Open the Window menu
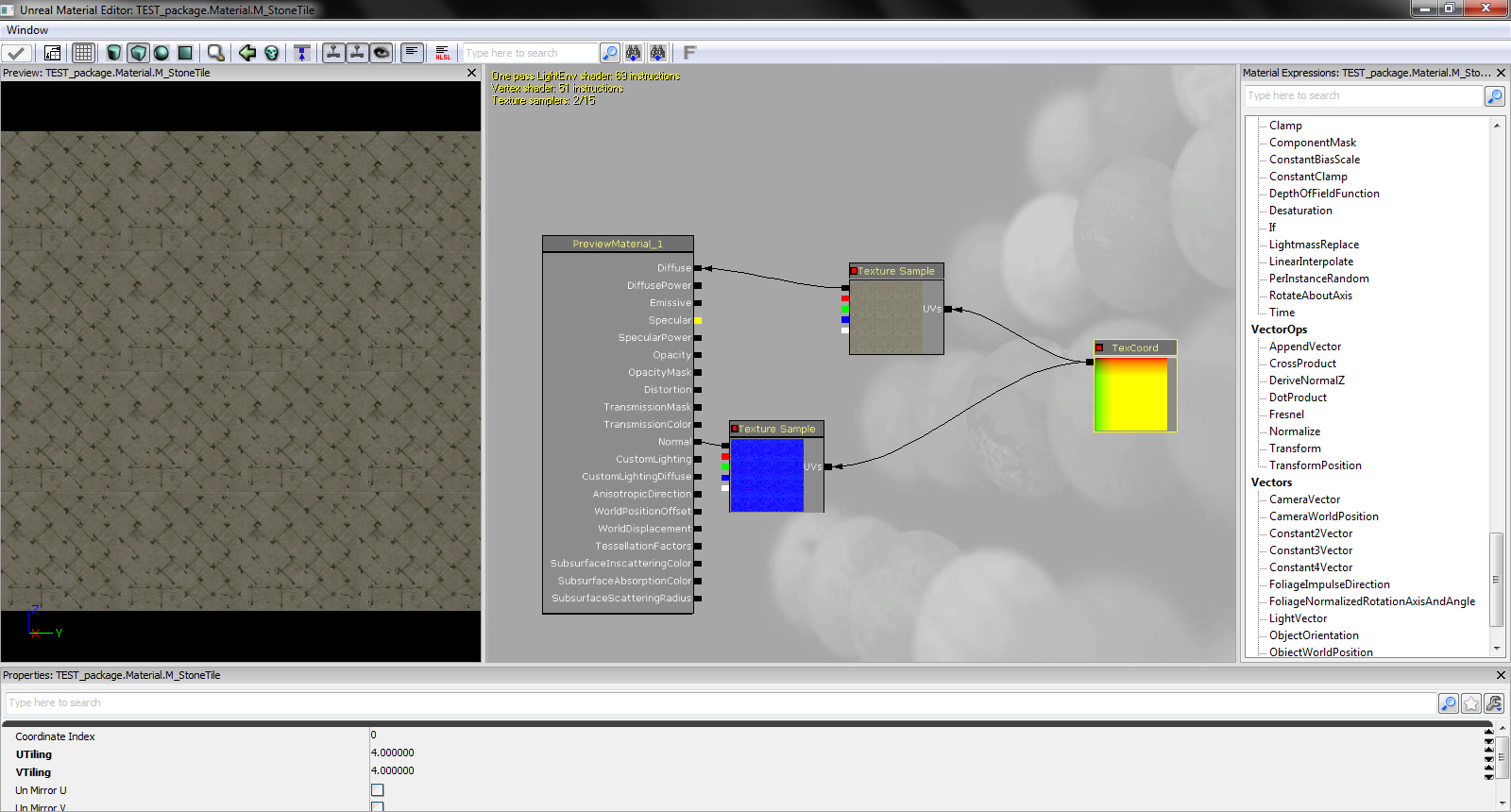Screen dimensions: 1511x812 tap(27, 30)
